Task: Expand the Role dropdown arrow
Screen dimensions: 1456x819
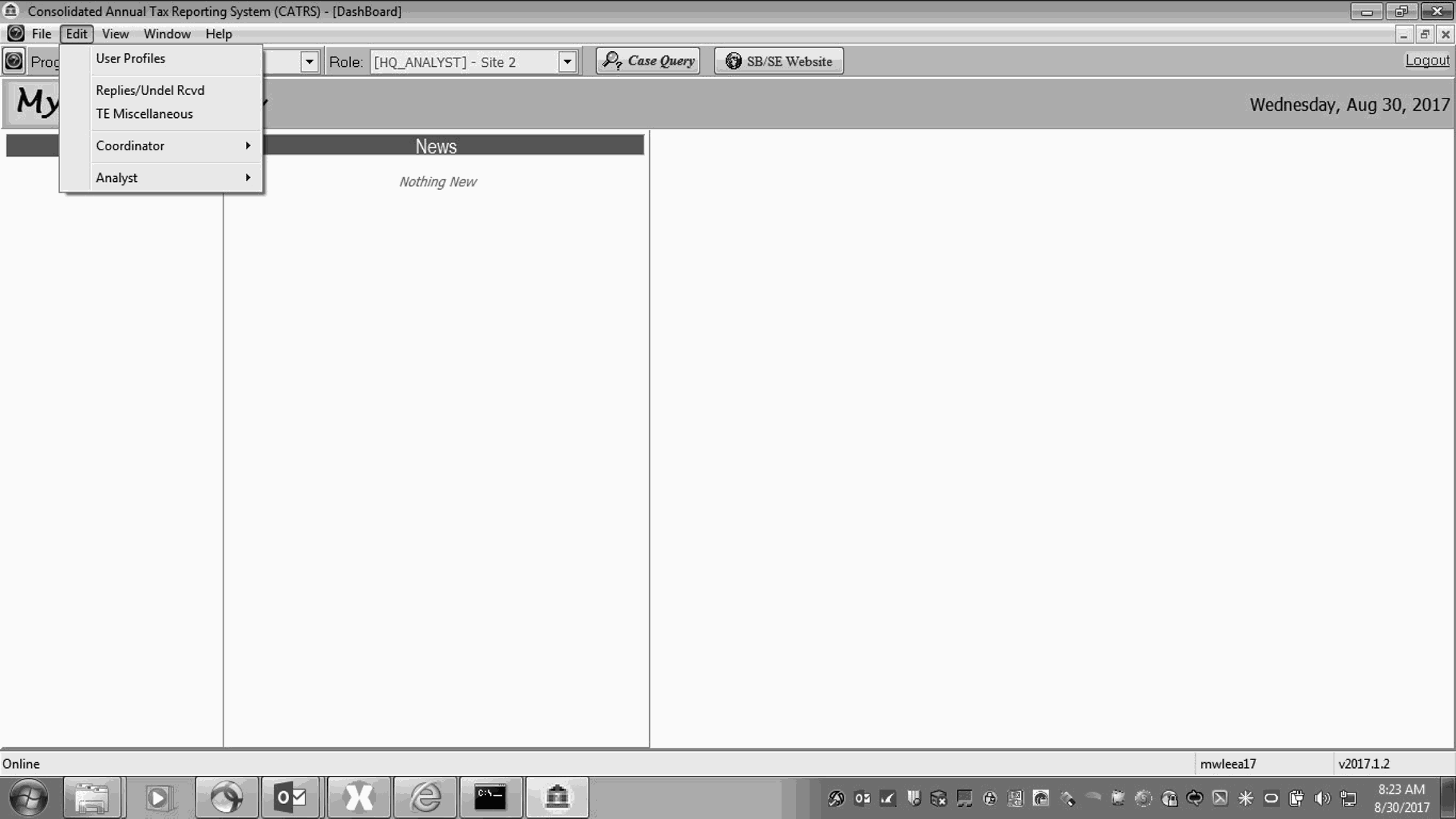Action: 567,62
